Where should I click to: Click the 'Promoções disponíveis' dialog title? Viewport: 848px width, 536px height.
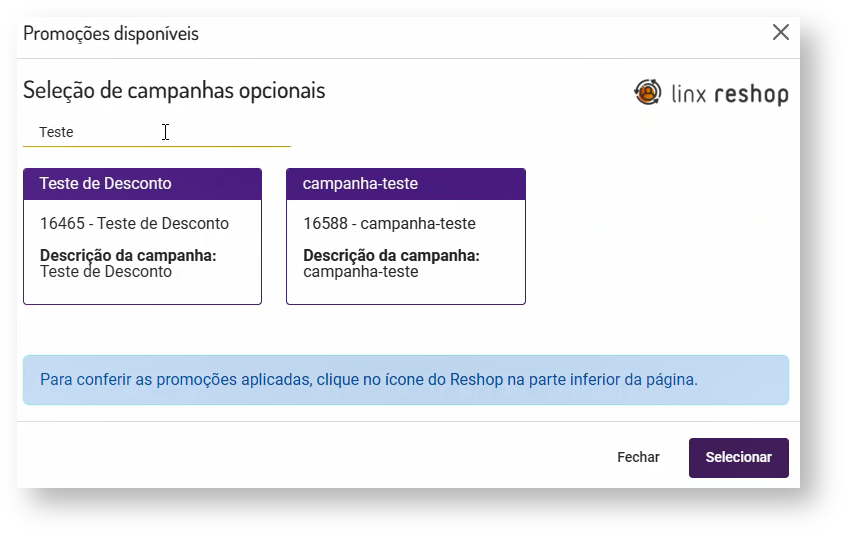coord(111,34)
